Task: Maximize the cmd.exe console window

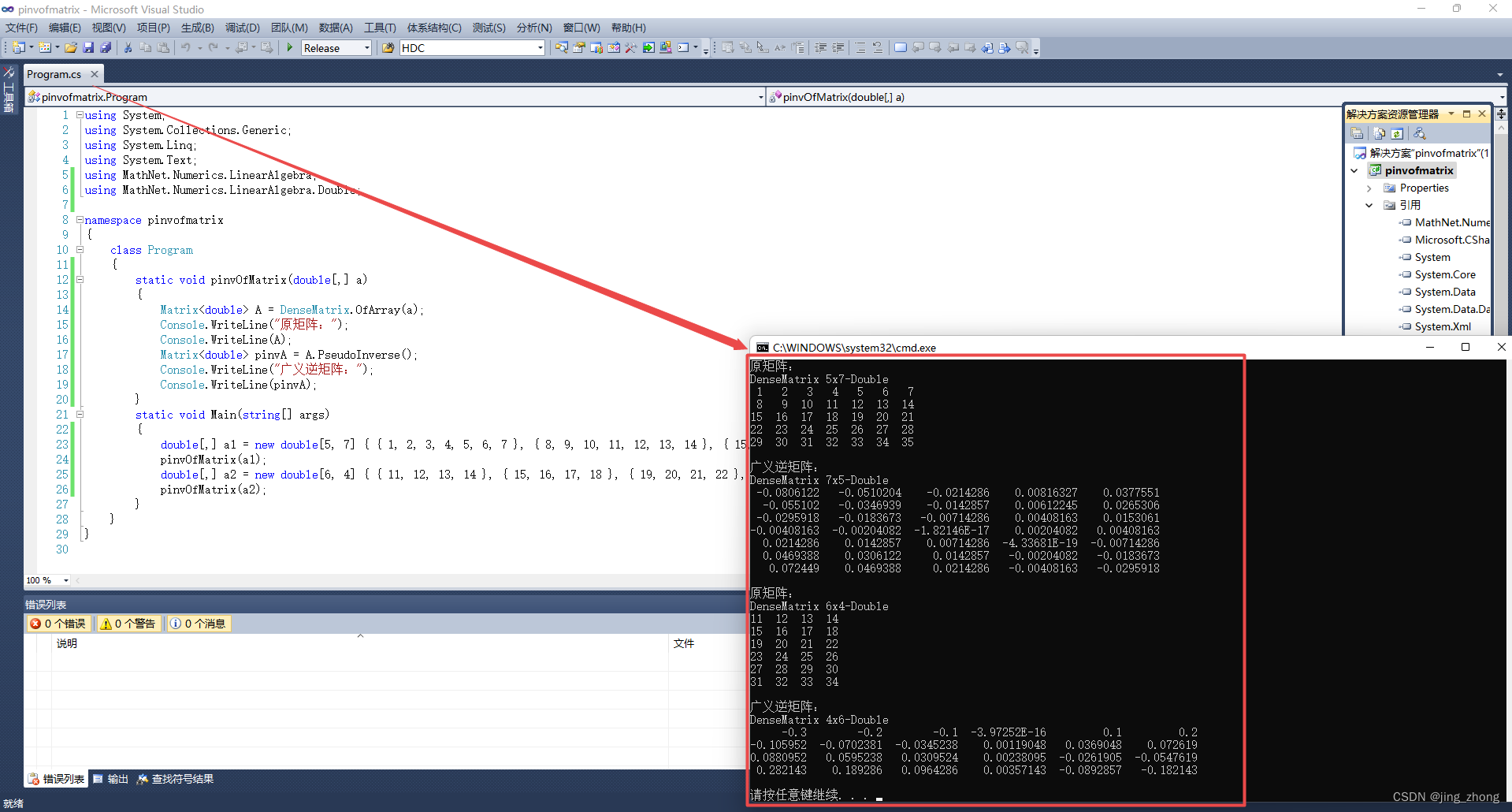Action: (x=1466, y=348)
